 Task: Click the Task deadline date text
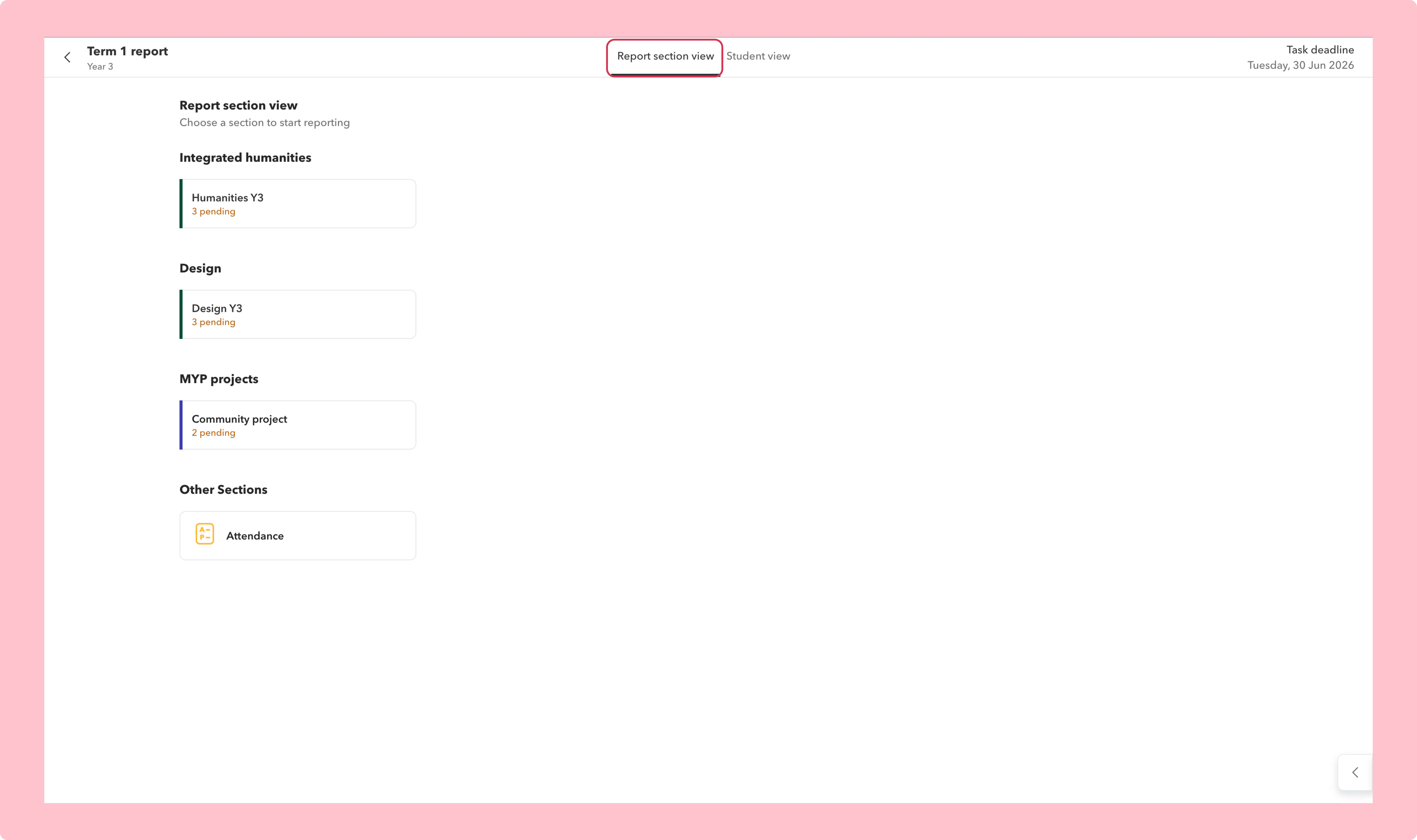tap(1300, 65)
